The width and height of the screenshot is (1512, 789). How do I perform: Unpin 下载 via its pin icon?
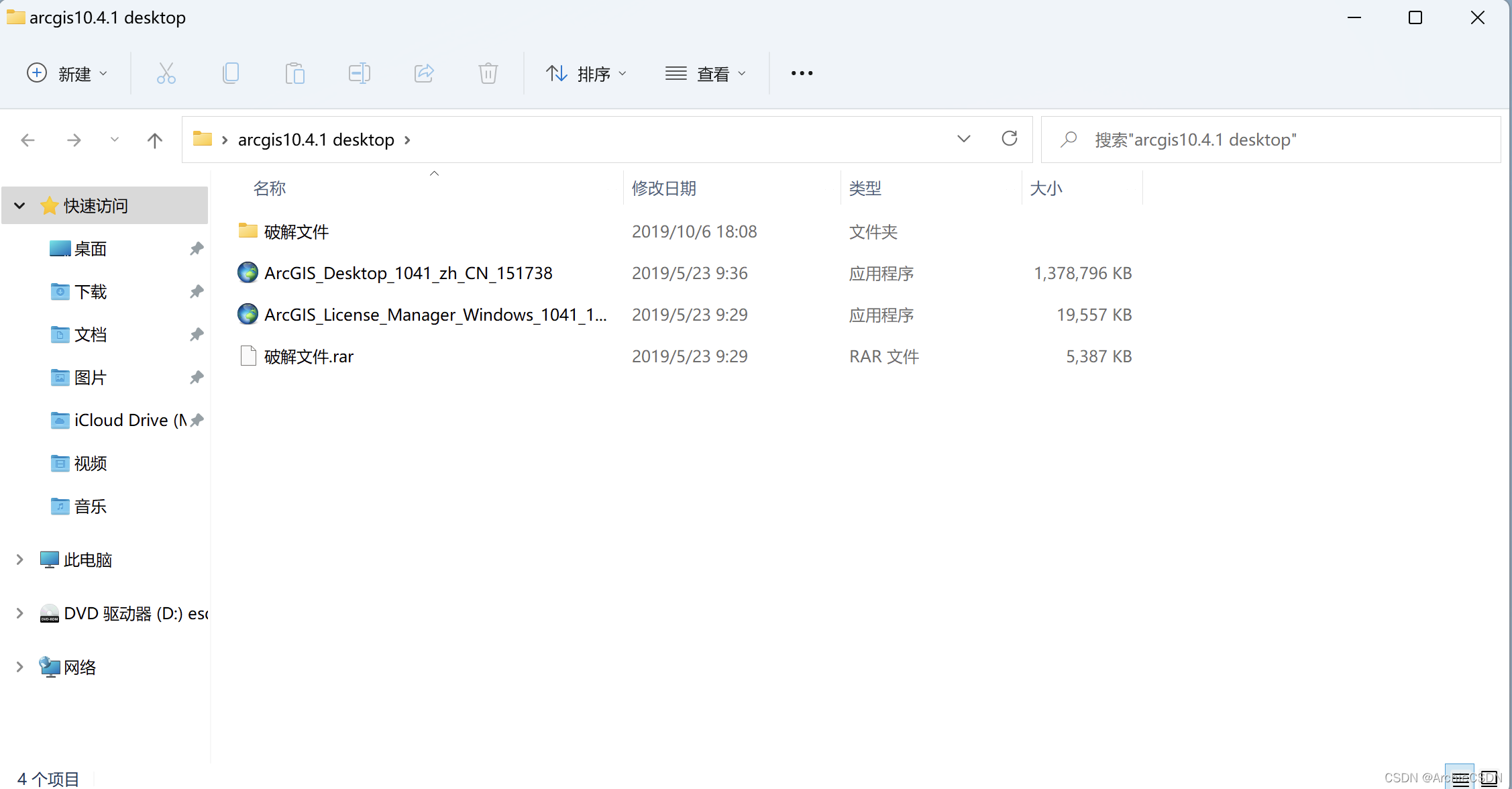coord(196,292)
